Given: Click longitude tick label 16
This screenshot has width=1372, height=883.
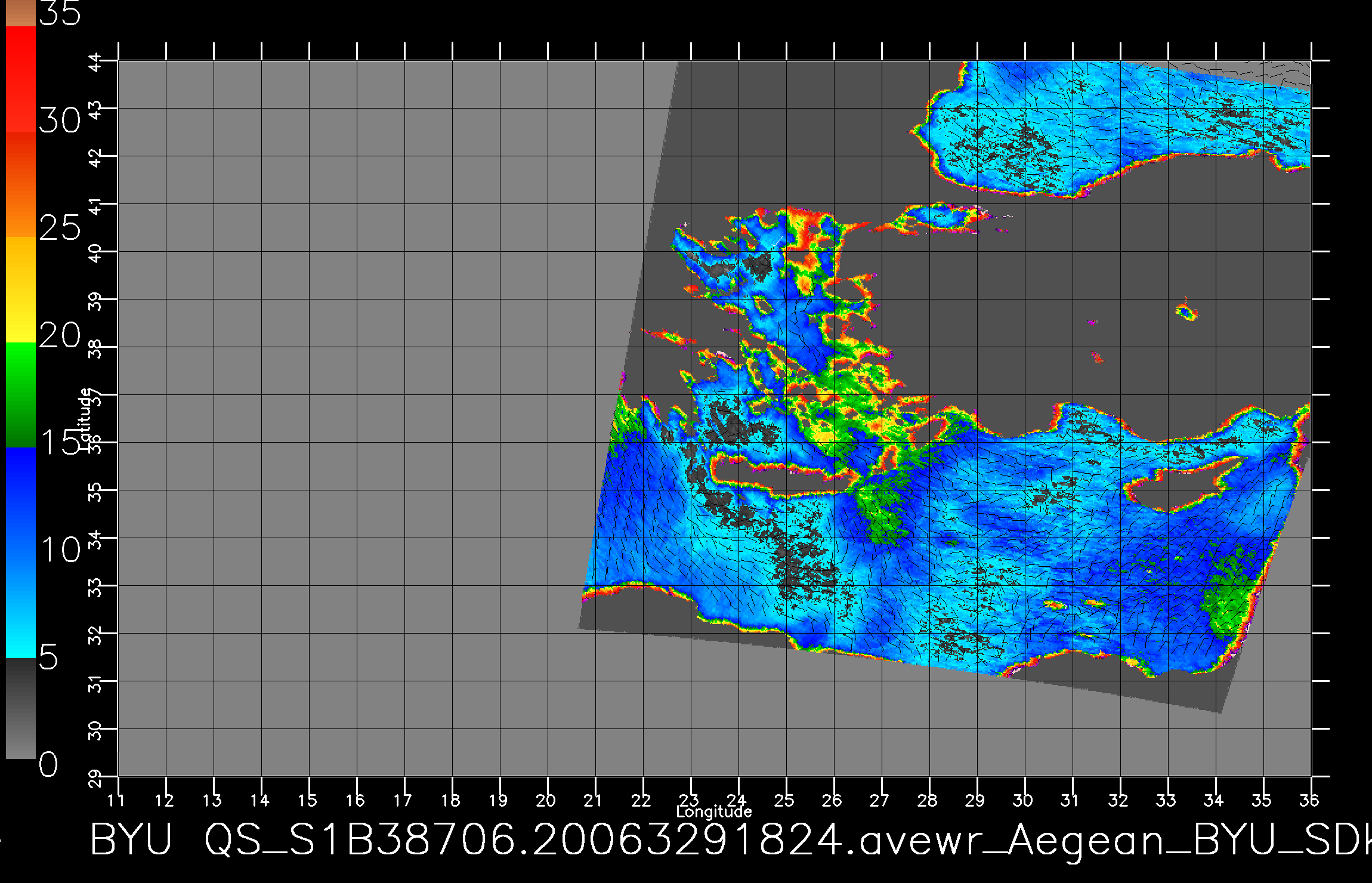Looking at the screenshot, I should tap(355, 801).
